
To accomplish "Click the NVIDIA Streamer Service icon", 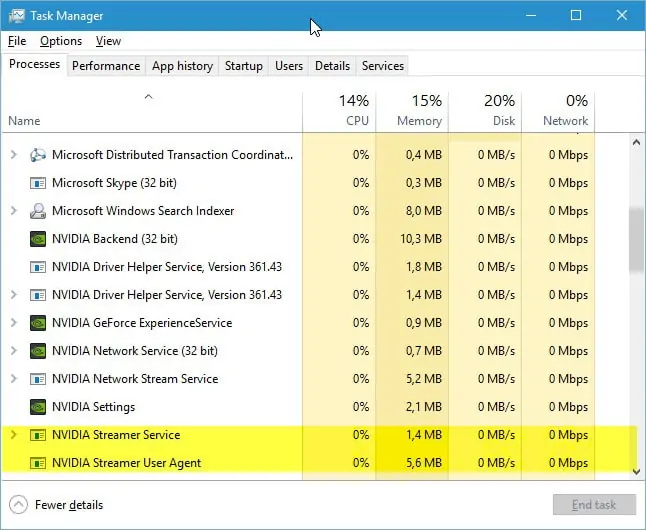I will [x=37, y=435].
